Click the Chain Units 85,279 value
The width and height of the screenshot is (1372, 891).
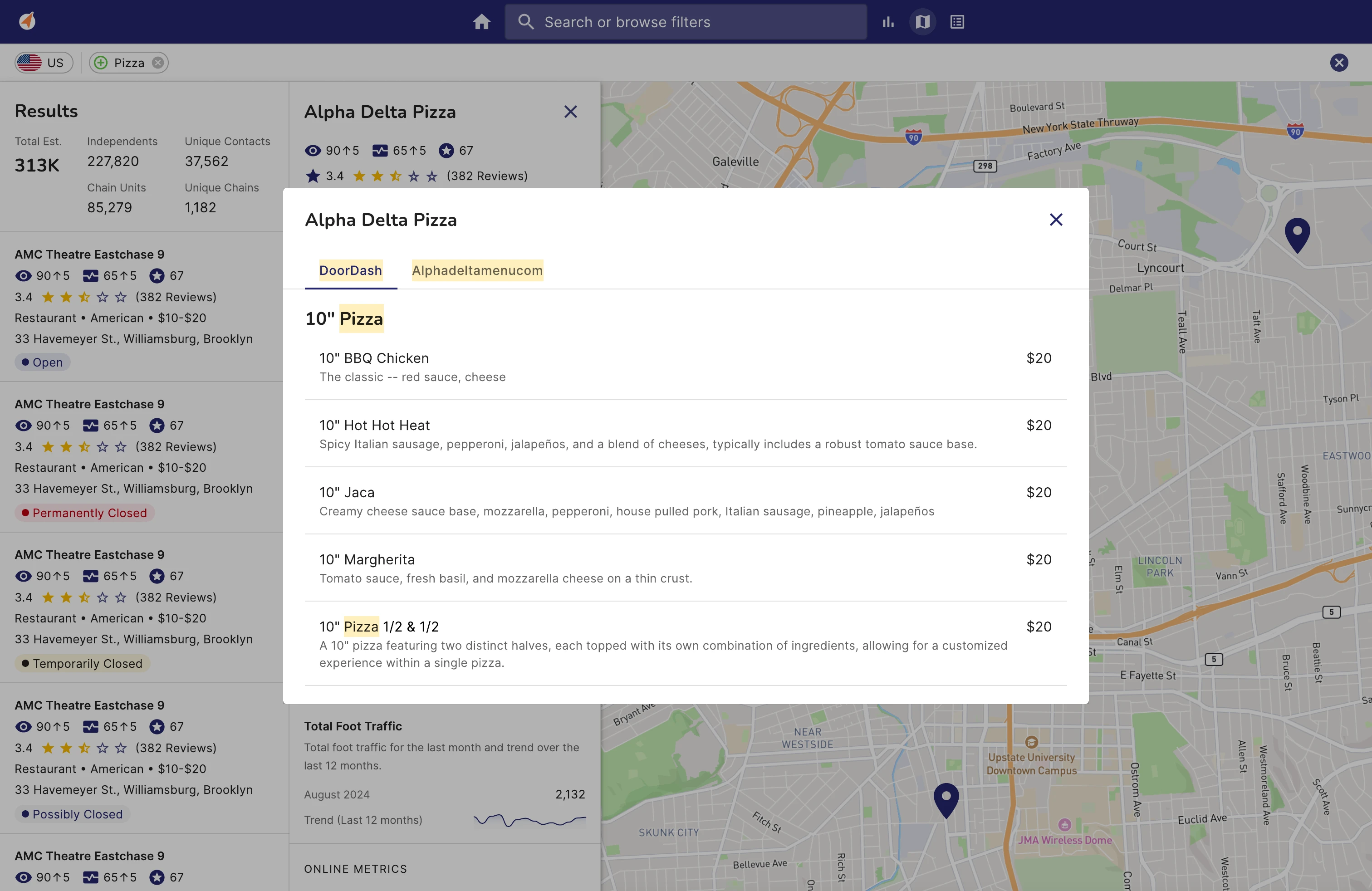[x=109, y=207]
